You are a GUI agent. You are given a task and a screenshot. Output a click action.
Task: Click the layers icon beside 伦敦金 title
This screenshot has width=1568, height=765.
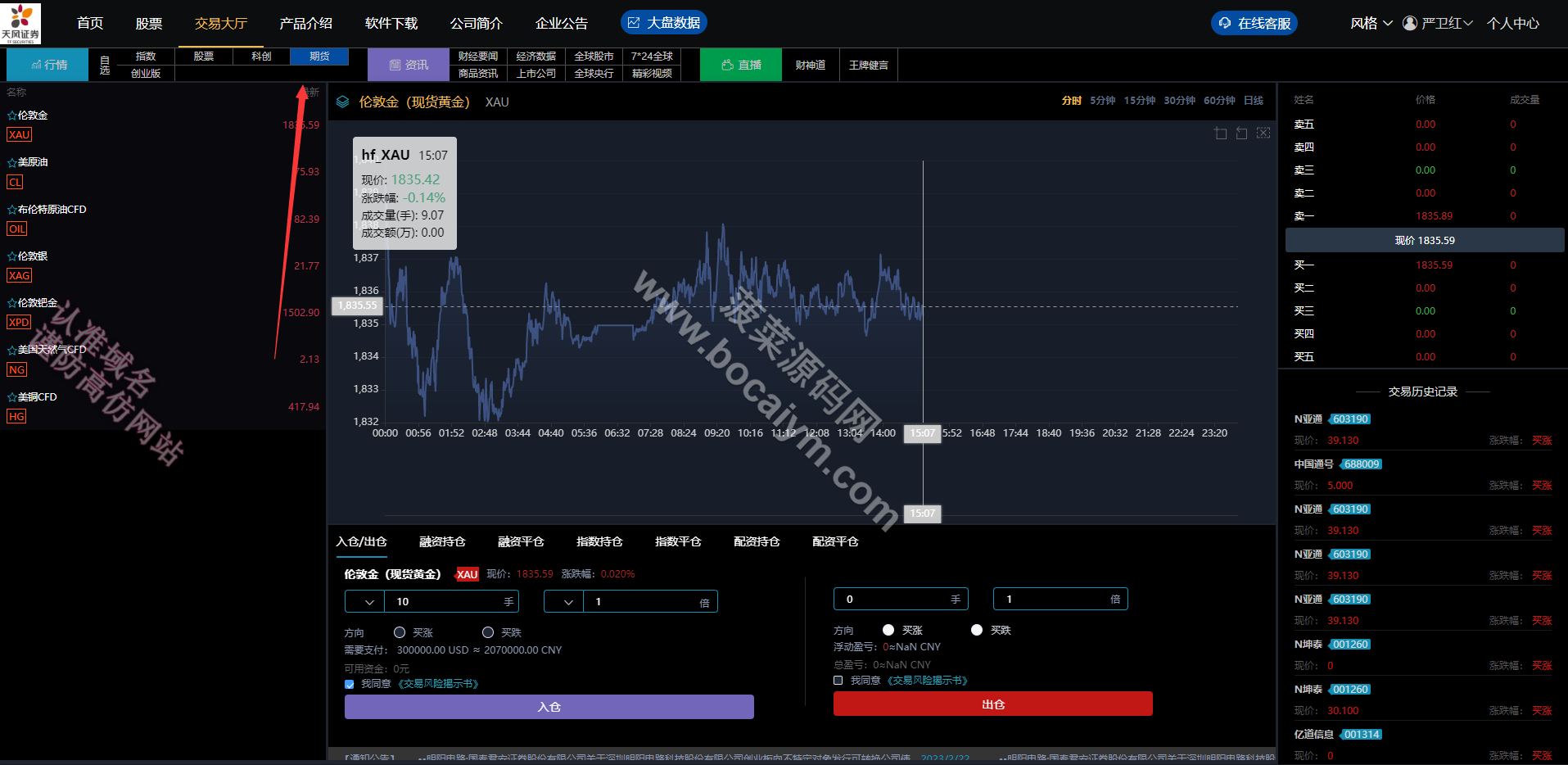point(343,102)
